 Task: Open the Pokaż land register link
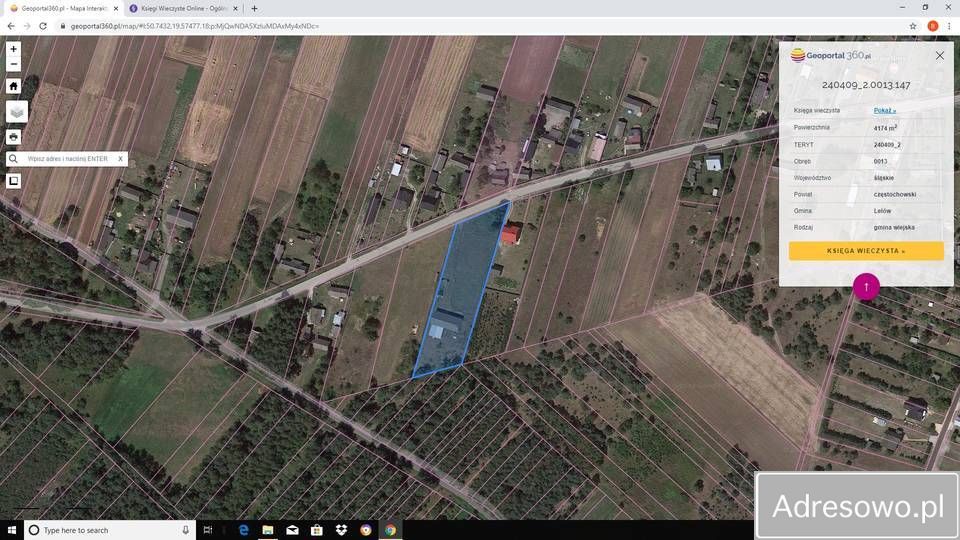[x=884, y=110]
